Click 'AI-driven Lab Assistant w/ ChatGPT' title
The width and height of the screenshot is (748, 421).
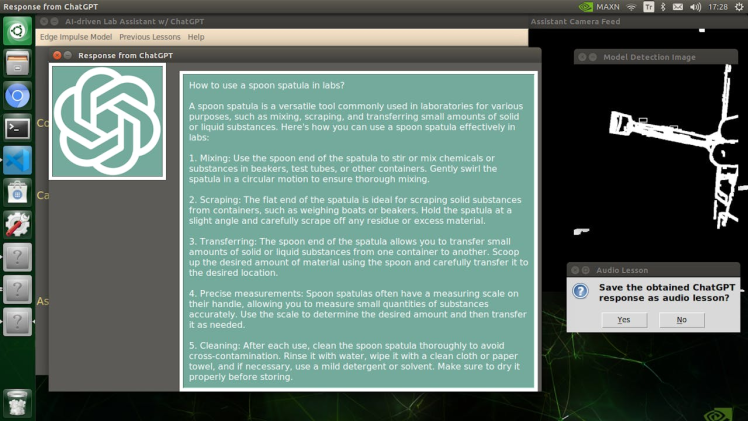(x=135, y=21)
